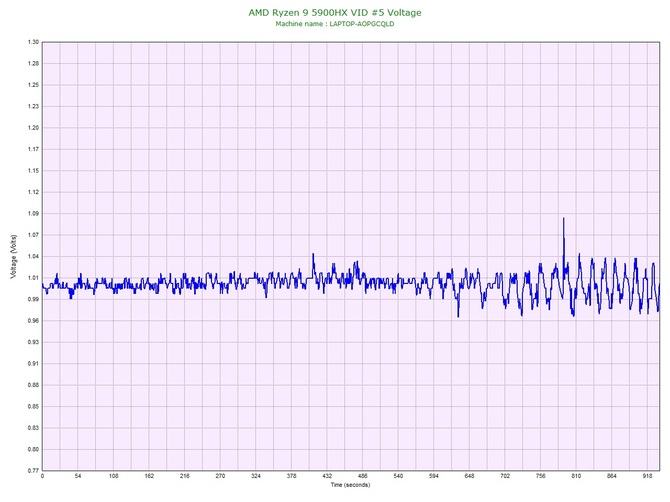Click the tallest voltage spike peak near 1.09
670x502 pixels.
click(x=564, y=219)
